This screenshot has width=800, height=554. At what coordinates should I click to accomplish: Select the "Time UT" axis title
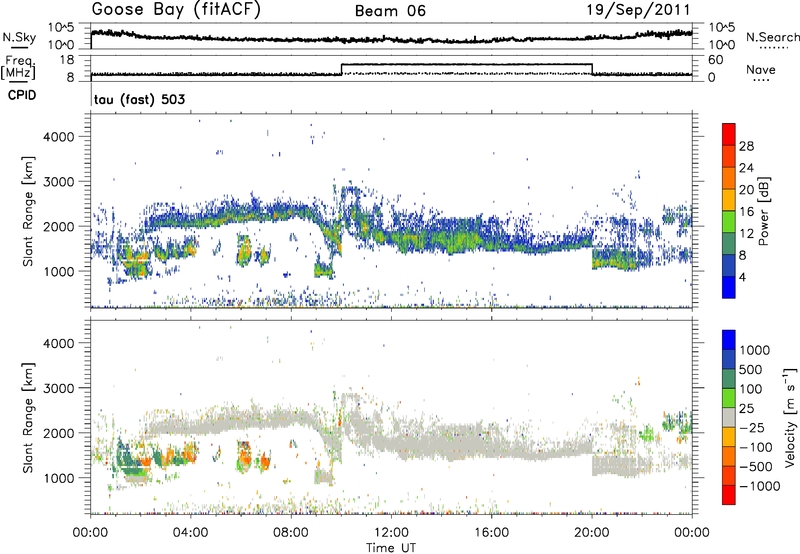click(391, 548)
